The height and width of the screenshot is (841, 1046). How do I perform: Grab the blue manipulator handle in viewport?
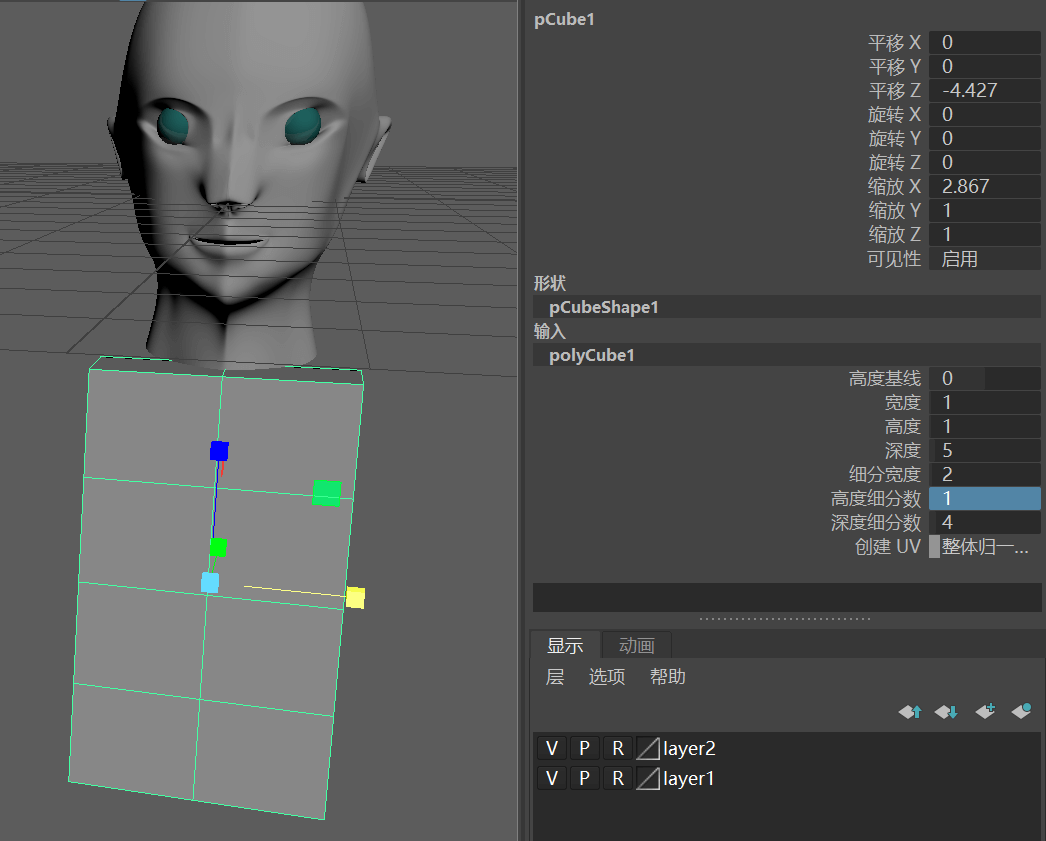pos(219,451)
